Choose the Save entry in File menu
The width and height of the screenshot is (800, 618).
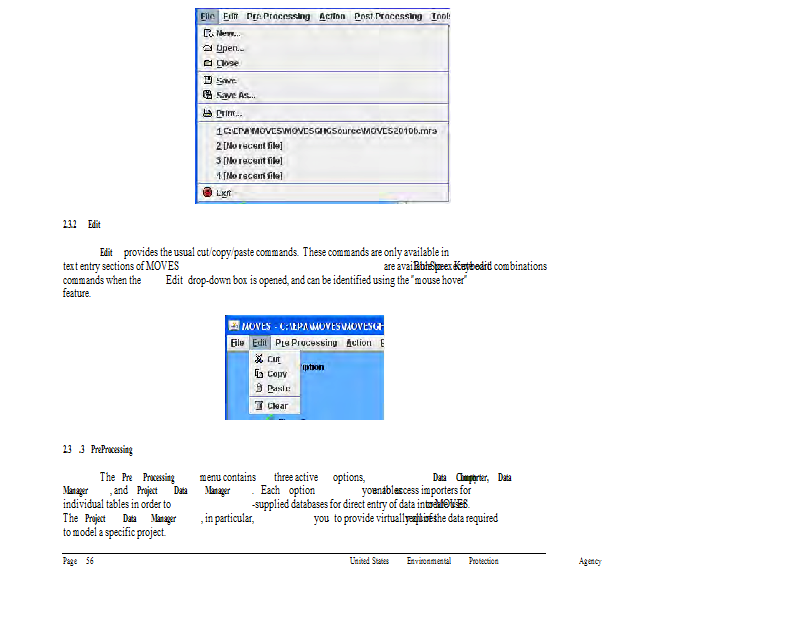pyautogui.click(x=226, y=80)
